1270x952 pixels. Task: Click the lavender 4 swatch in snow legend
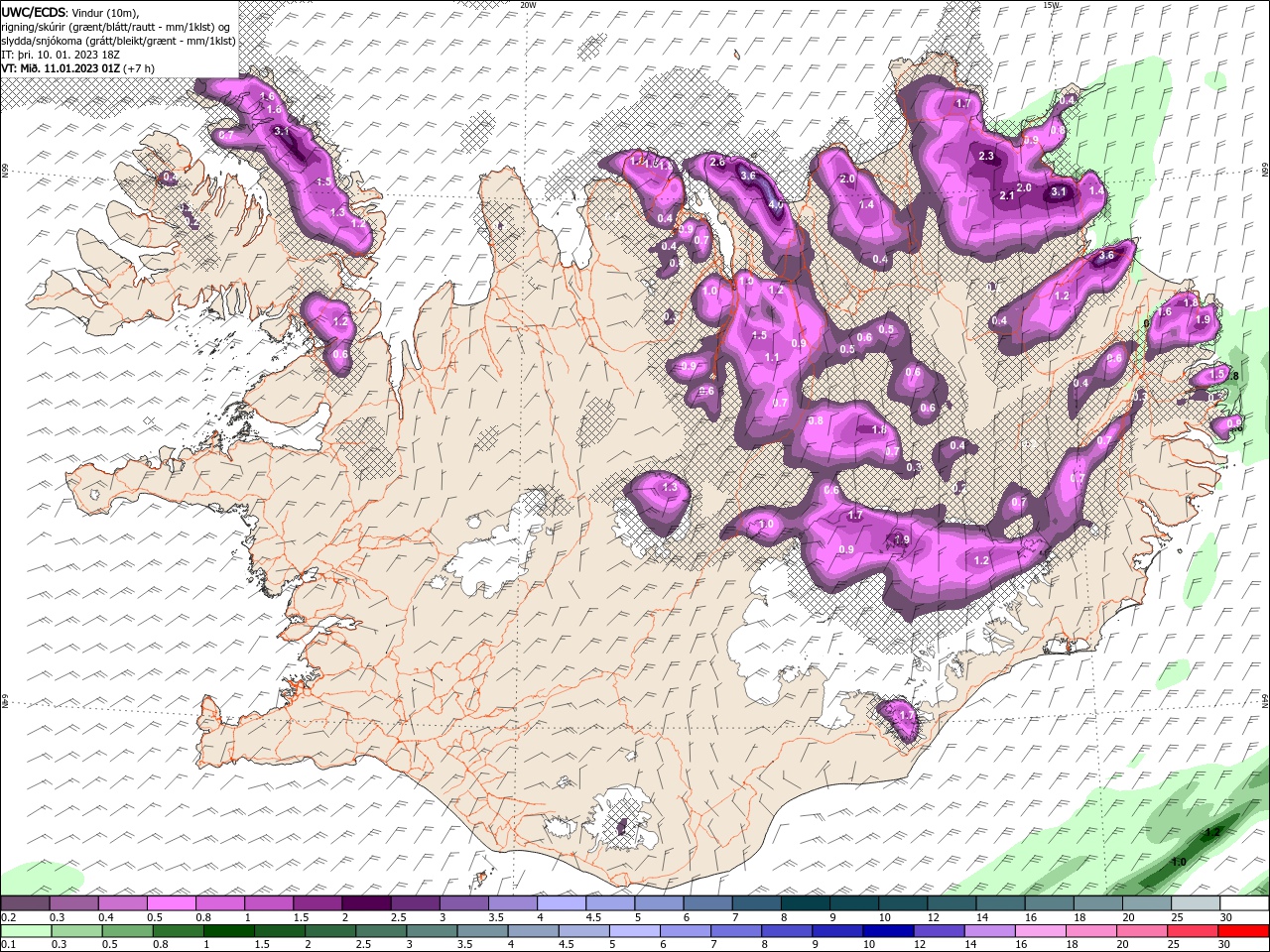coord(562,903)
